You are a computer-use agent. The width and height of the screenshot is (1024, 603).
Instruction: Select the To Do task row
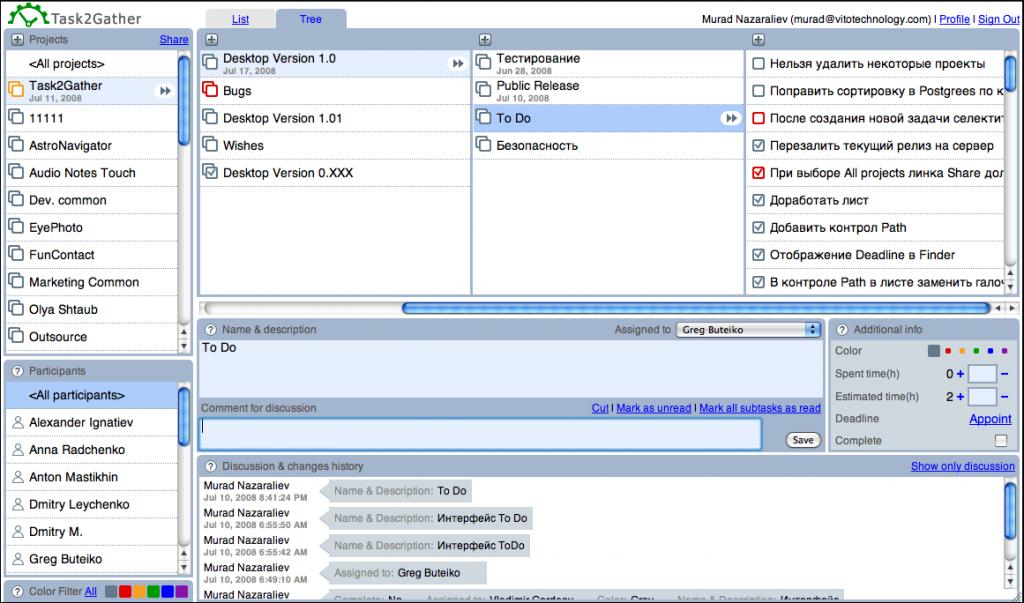click(x=608, y=118)
